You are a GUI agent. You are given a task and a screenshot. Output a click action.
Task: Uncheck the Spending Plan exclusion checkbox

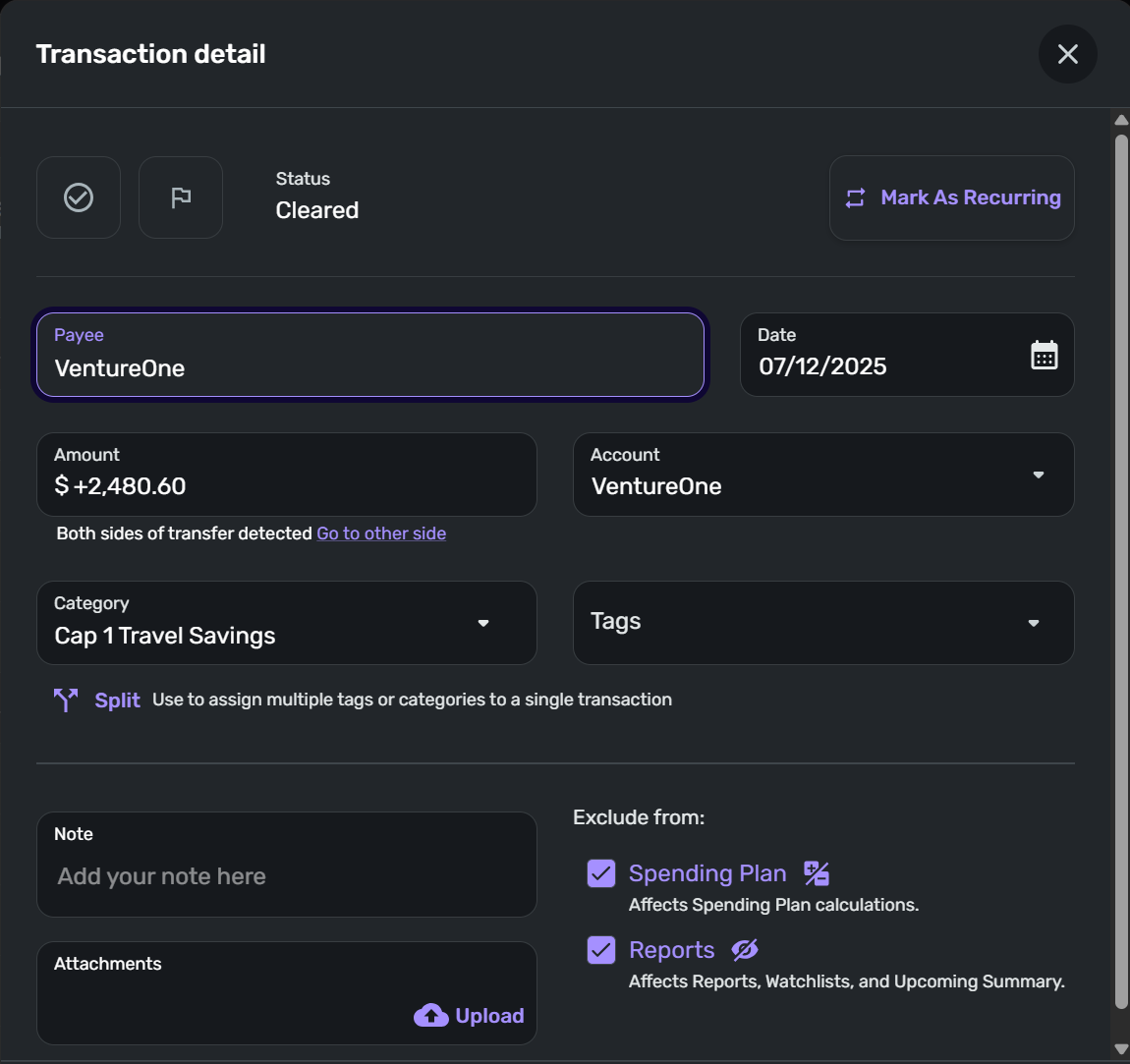601,873
